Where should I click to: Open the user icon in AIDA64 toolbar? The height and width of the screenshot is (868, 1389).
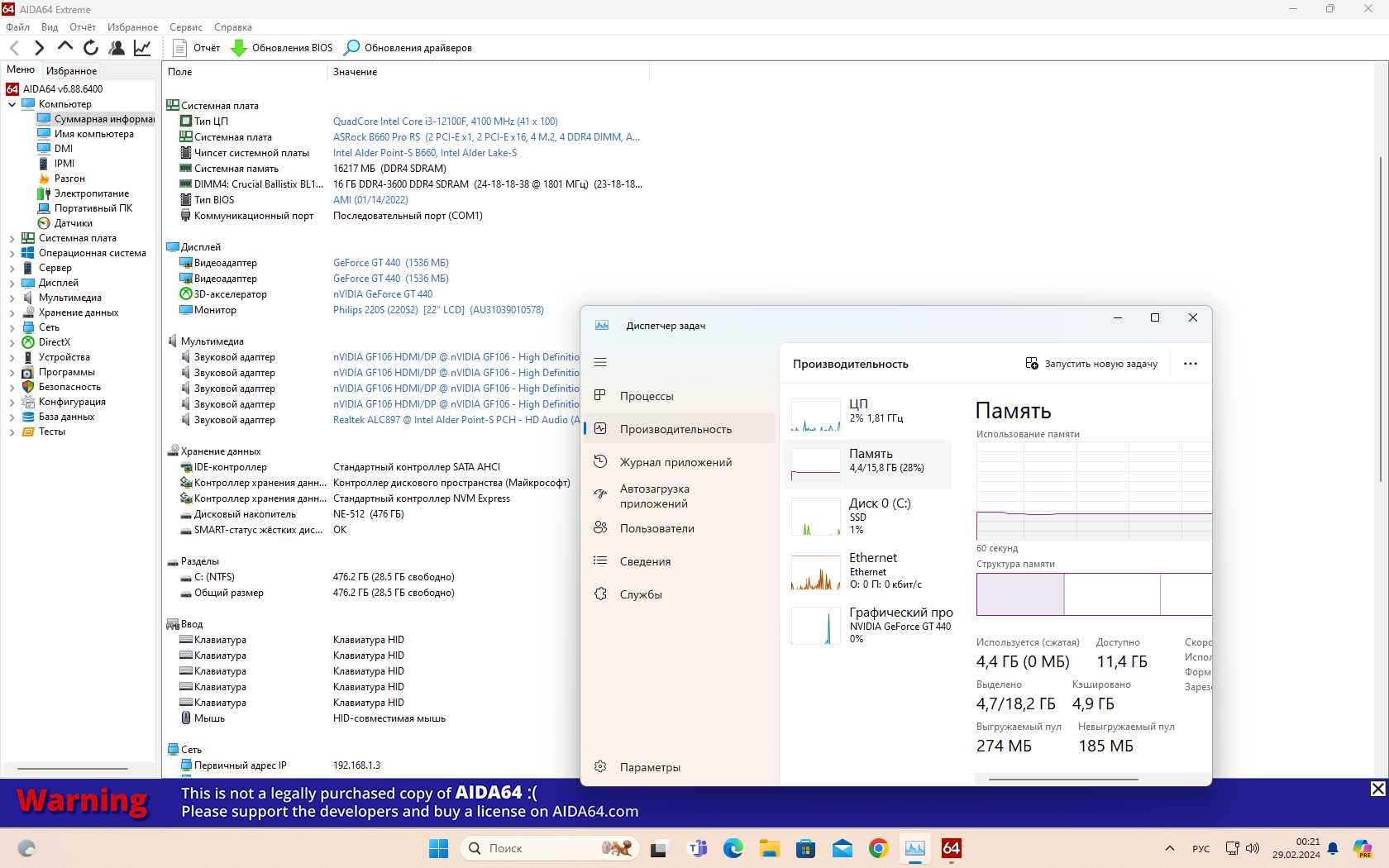point(117,48)
